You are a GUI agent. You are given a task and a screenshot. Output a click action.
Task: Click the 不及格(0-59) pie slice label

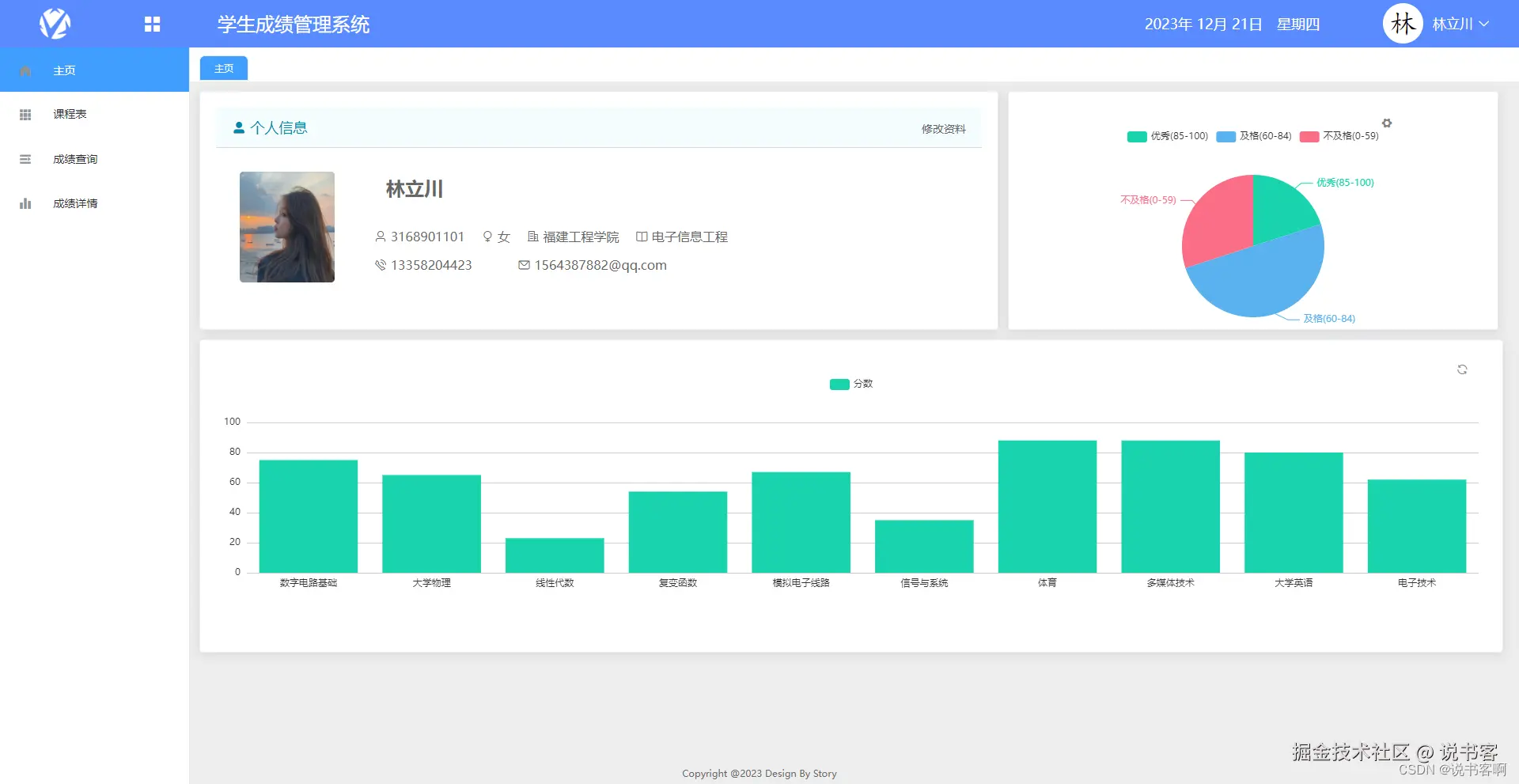tap(1148, 200)
